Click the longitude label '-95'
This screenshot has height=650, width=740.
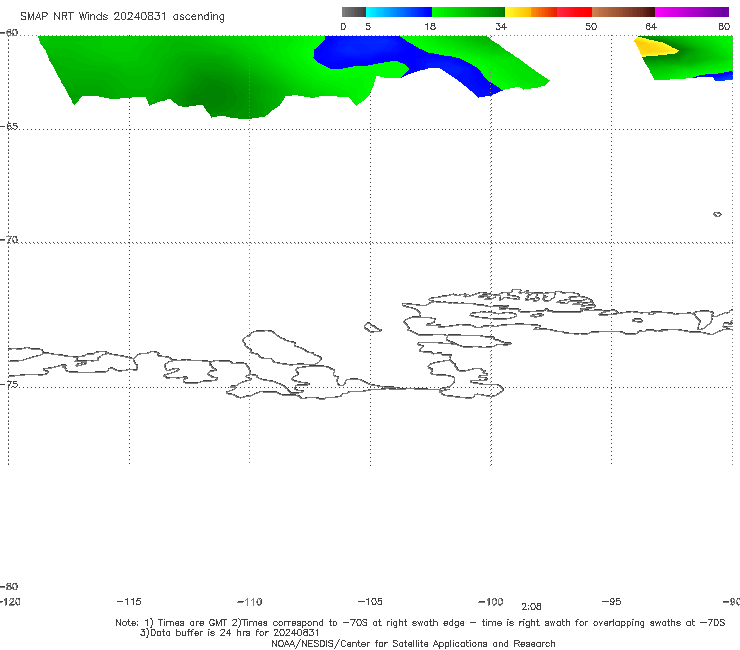click(612, 601)
